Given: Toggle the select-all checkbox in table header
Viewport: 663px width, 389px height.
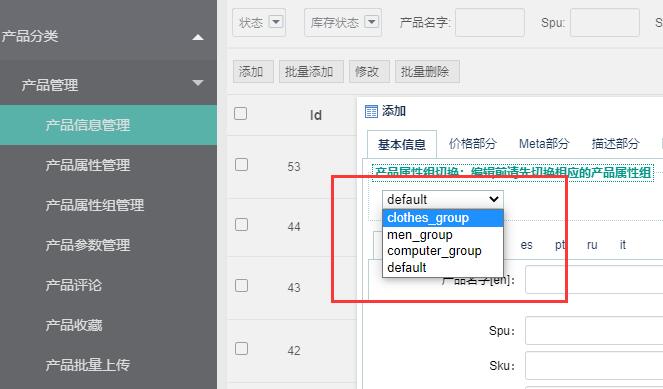Looking at the screenshot, I should [x=241, y=113].
